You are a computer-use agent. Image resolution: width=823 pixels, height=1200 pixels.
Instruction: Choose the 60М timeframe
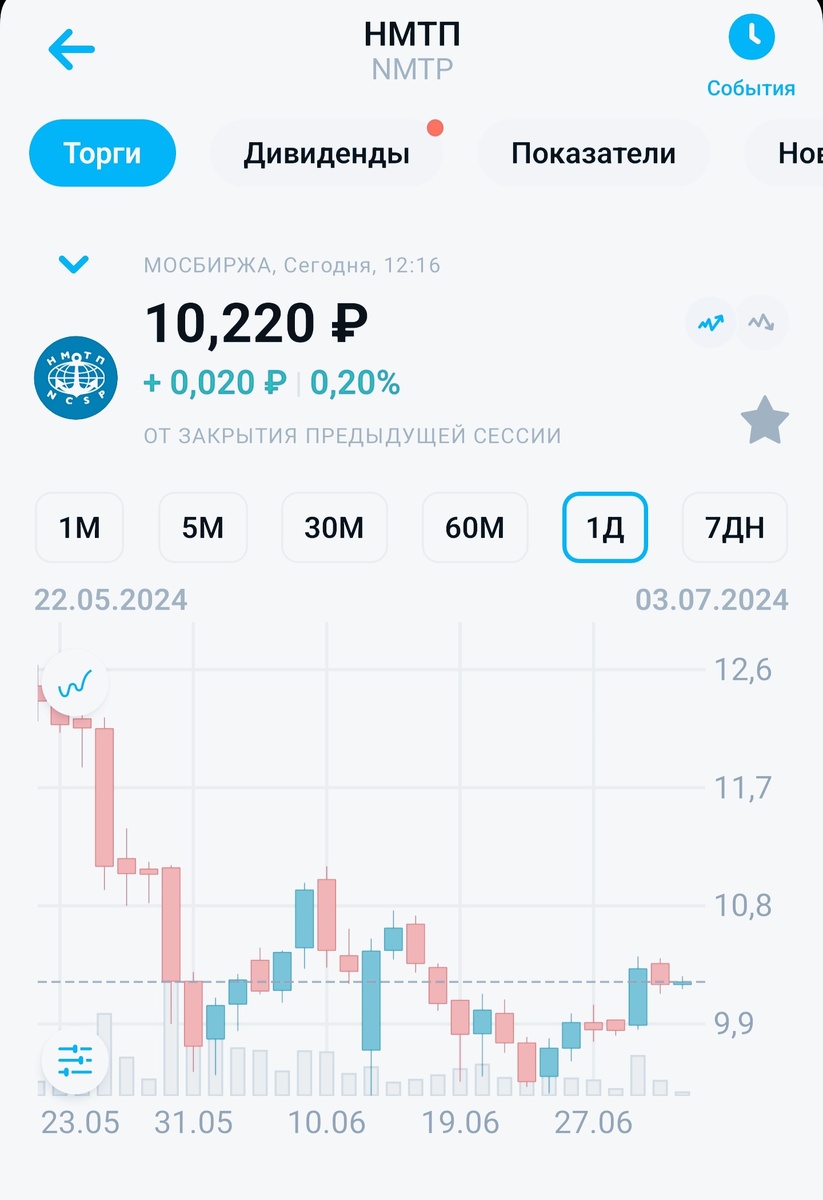click(476, 527)
